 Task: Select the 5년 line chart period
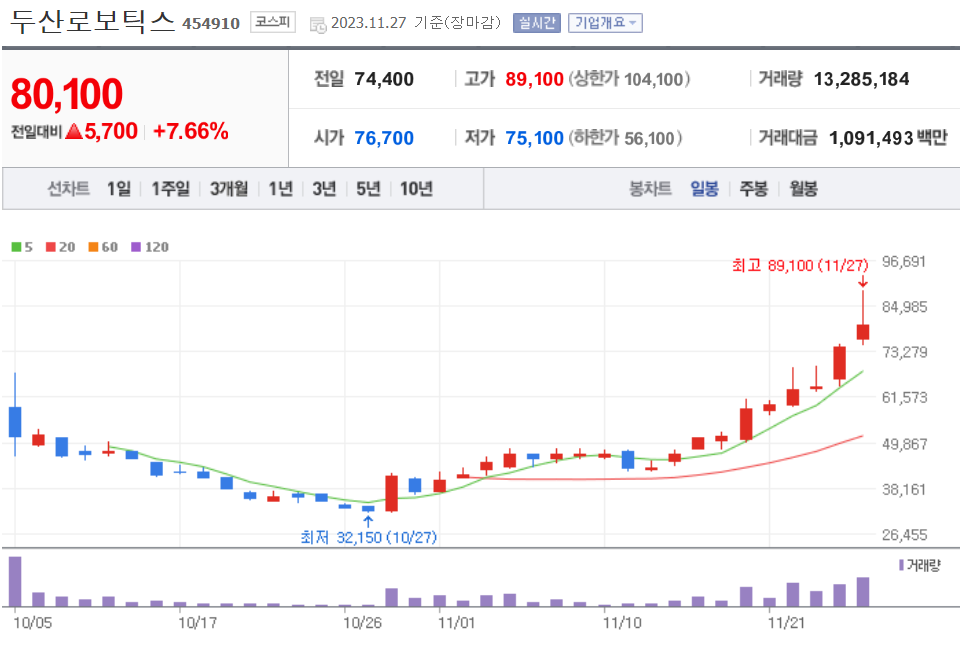(x=368, y=189)
